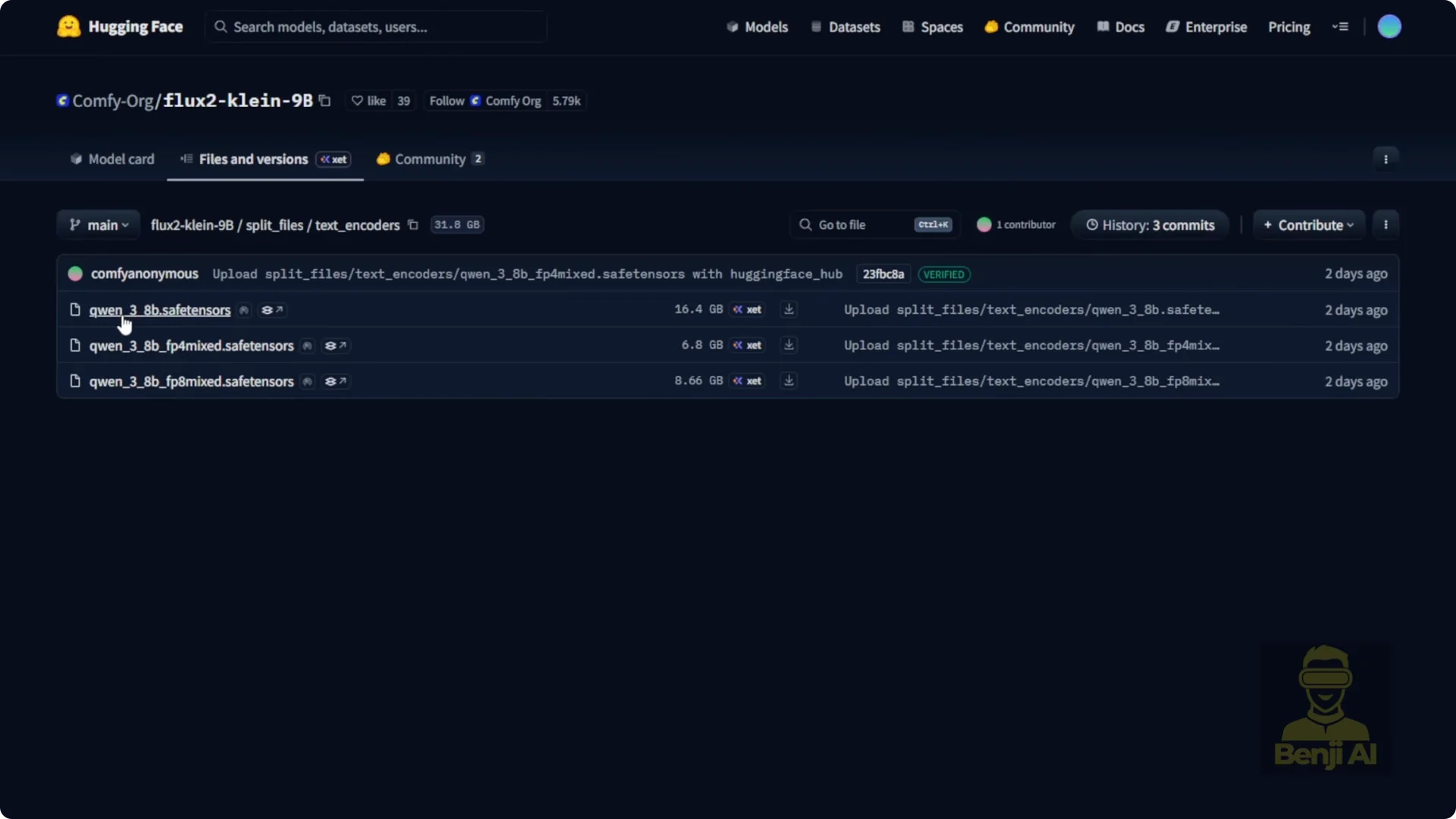Image resolution: width=1456 pixels, height=819 pixels.
Task: Follow Comfy Org
Action: pyautogui.click(x=447, y=101)
